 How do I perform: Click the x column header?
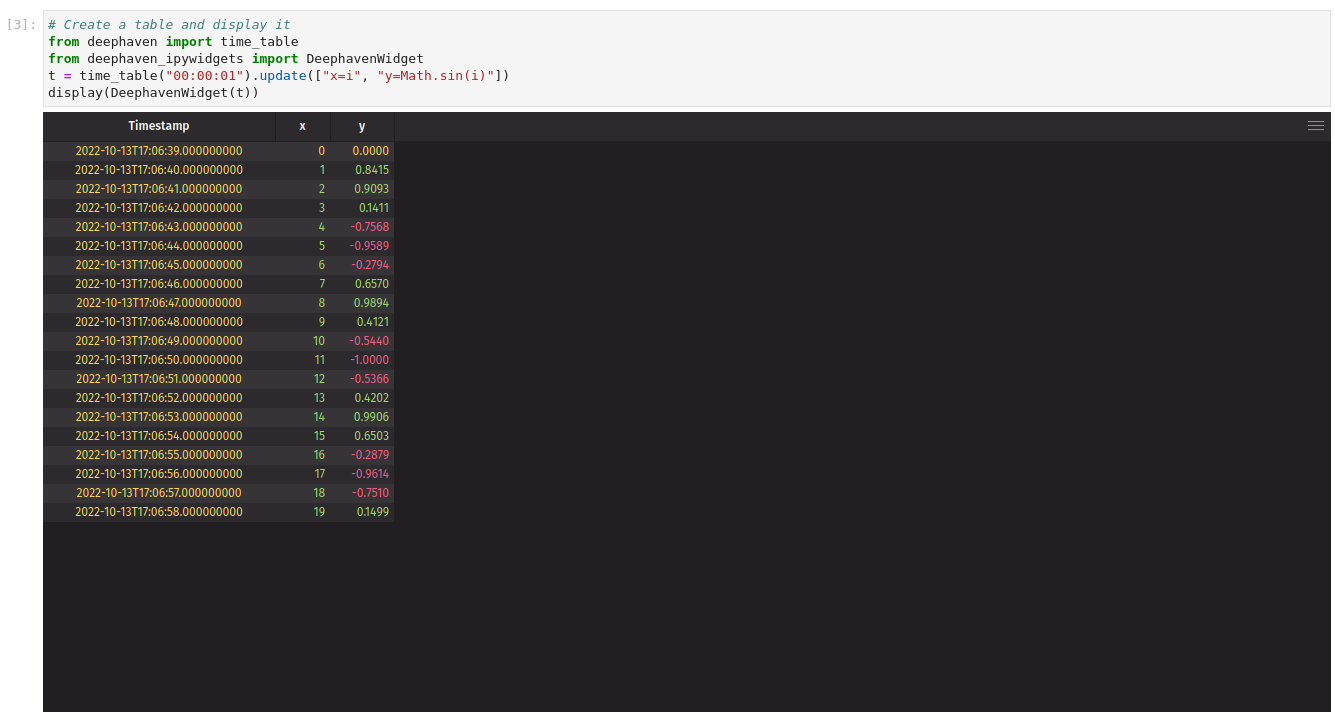click(x=302, y=126)
